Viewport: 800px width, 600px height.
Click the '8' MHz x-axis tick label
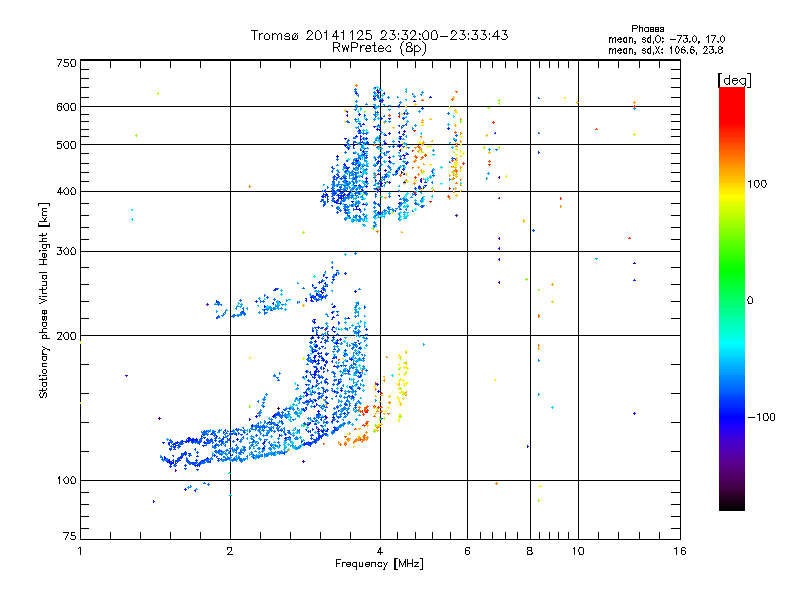coord(530,551)
